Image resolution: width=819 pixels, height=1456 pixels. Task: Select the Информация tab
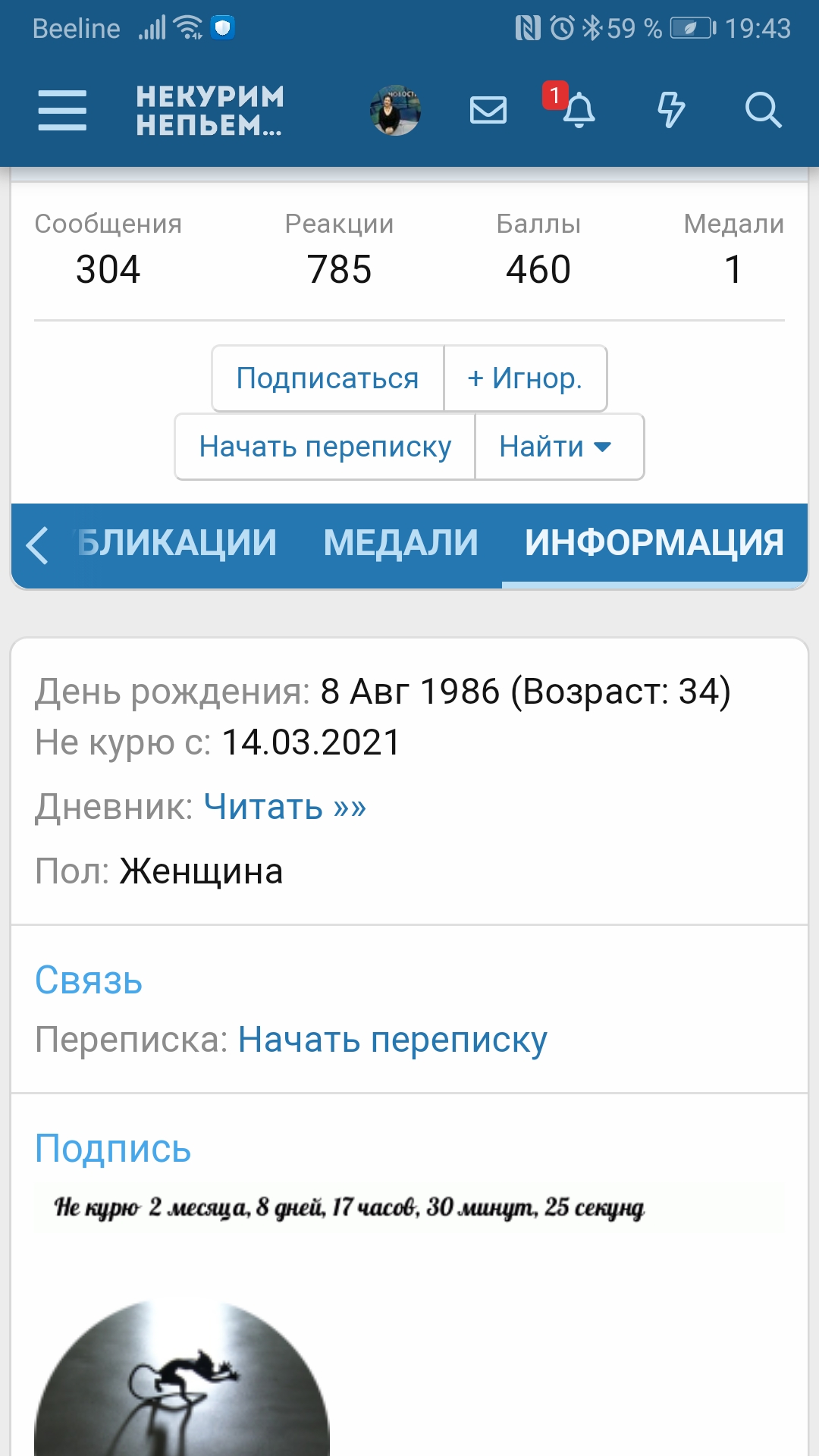click(x=654, y=543)
